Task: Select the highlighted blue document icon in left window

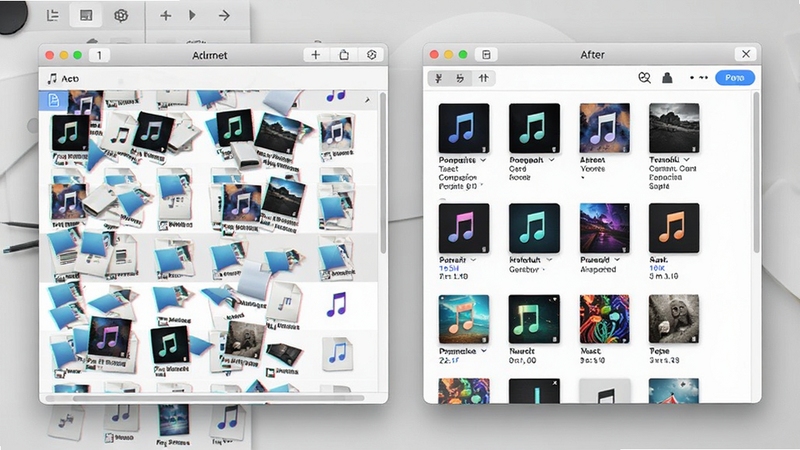Action: tap(54, 101)
